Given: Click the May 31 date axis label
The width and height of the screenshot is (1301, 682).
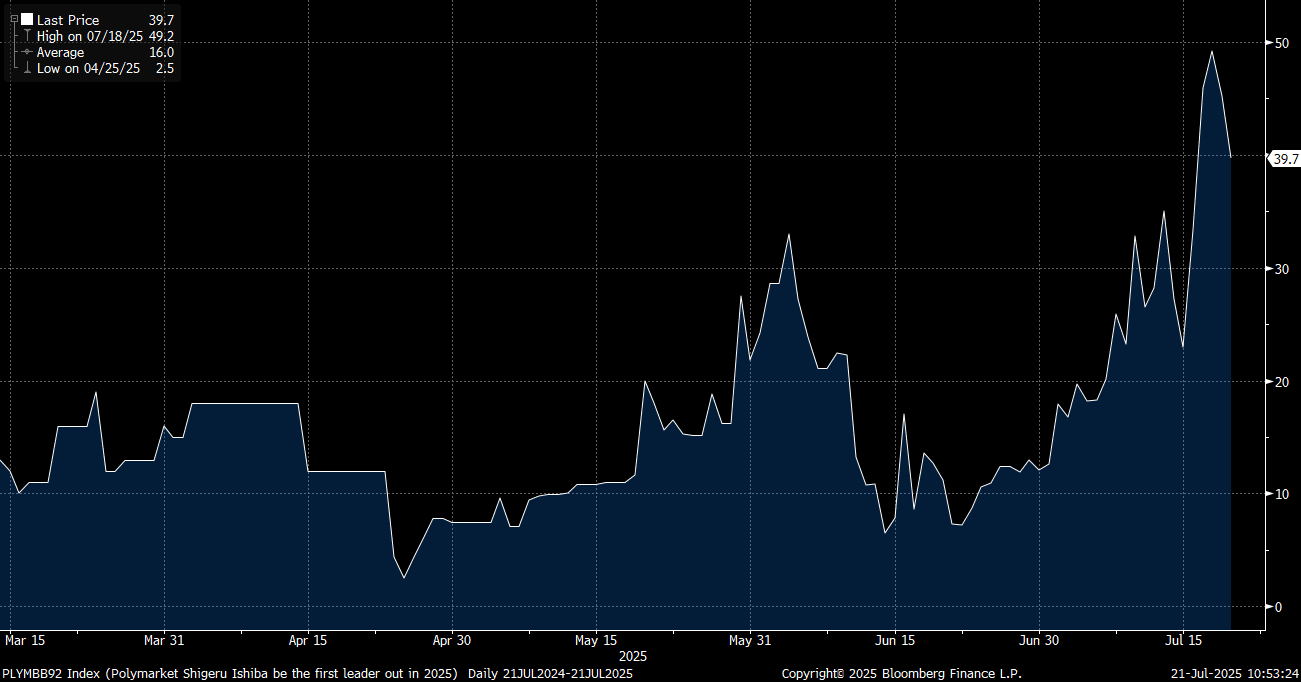Looking at the screenshot, I should point(751,640).
